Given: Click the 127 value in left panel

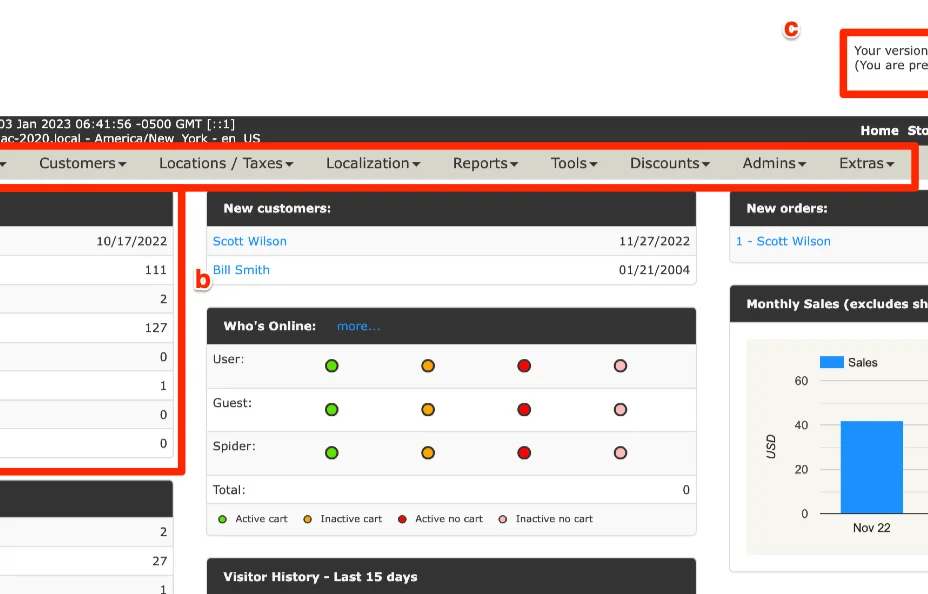Looking at the screenshot, I should point(156,328).
